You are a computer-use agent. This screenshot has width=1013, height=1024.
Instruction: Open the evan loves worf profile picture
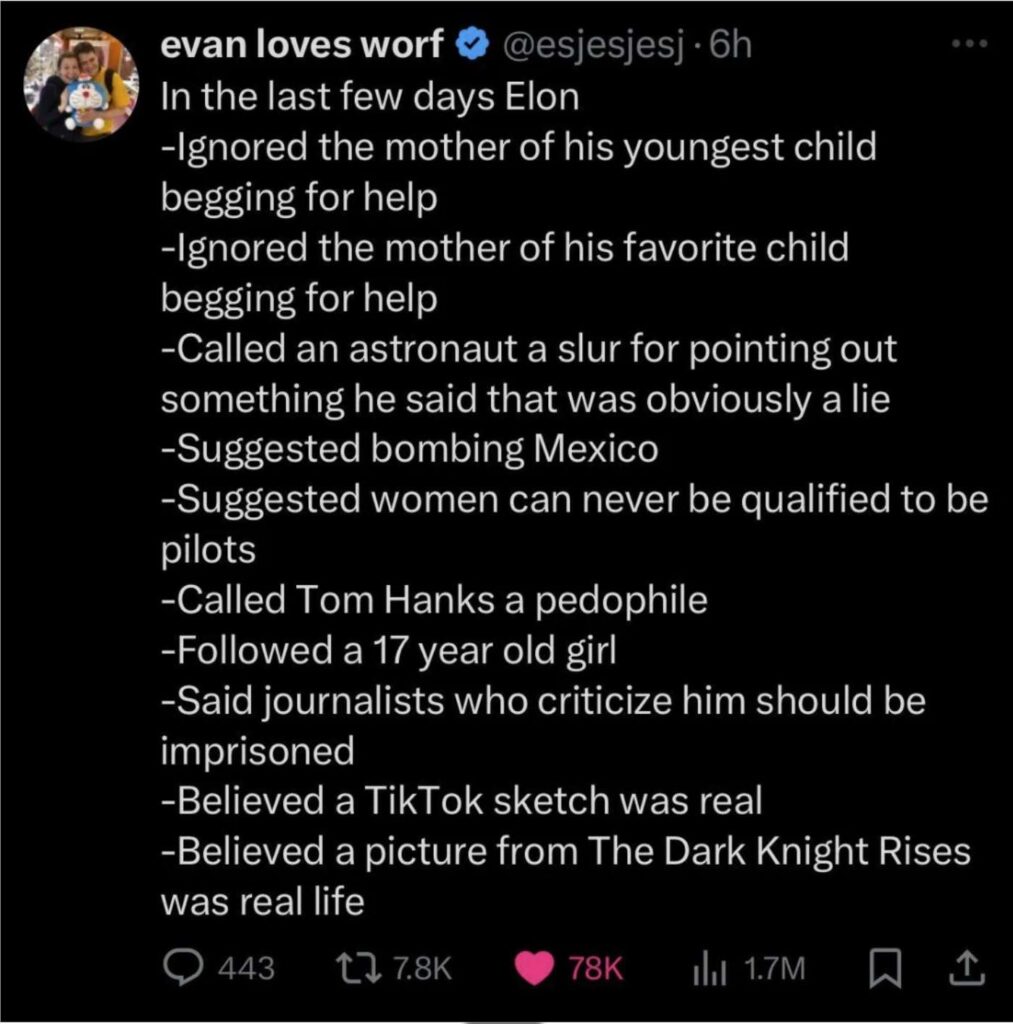[x=84, y=84]
